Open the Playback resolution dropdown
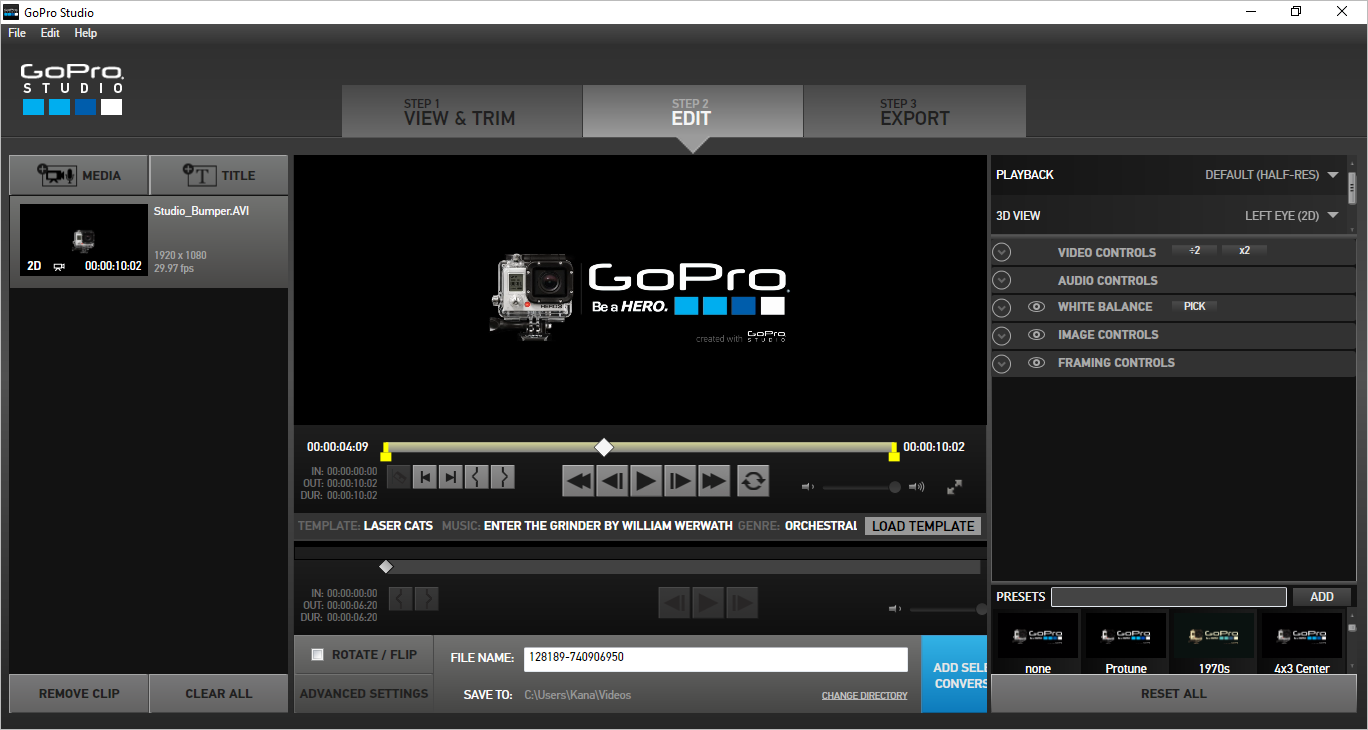 click(x=1272, y=175)
